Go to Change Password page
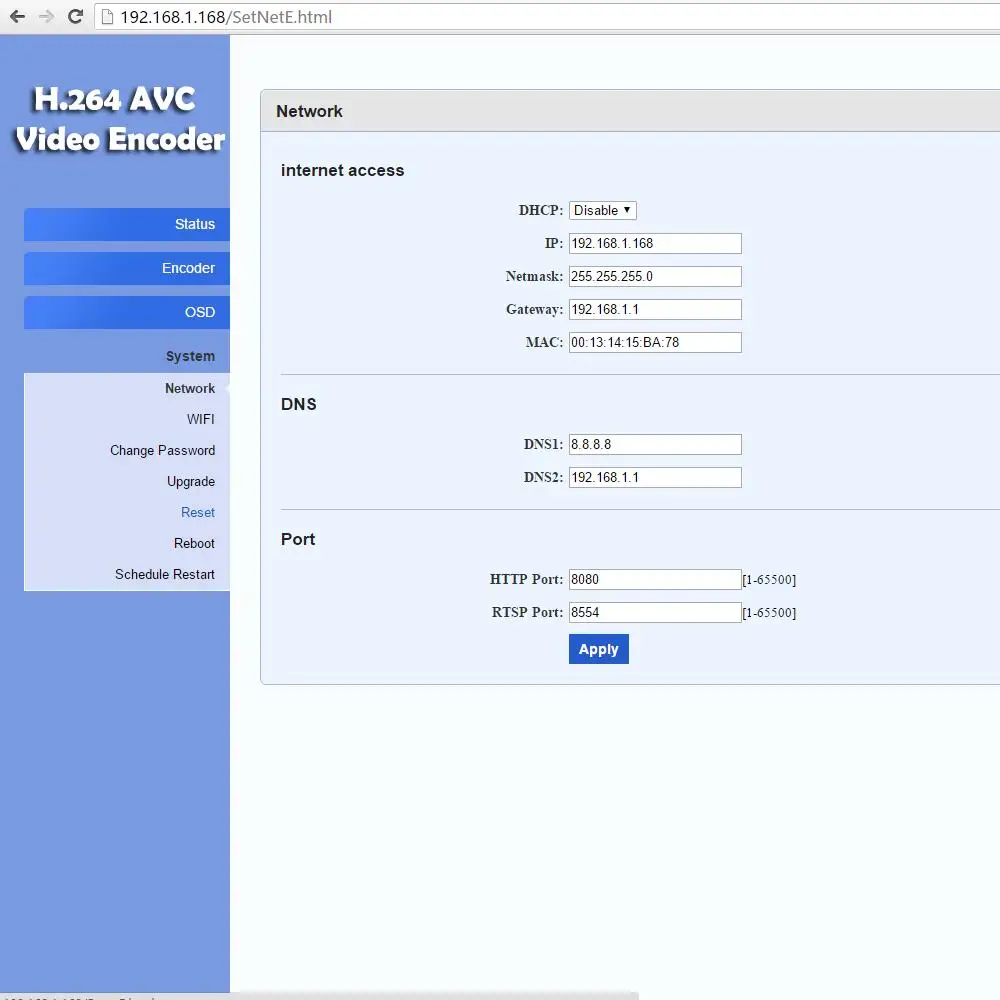Viewport: 1000px width, 1000px height. 162,450
